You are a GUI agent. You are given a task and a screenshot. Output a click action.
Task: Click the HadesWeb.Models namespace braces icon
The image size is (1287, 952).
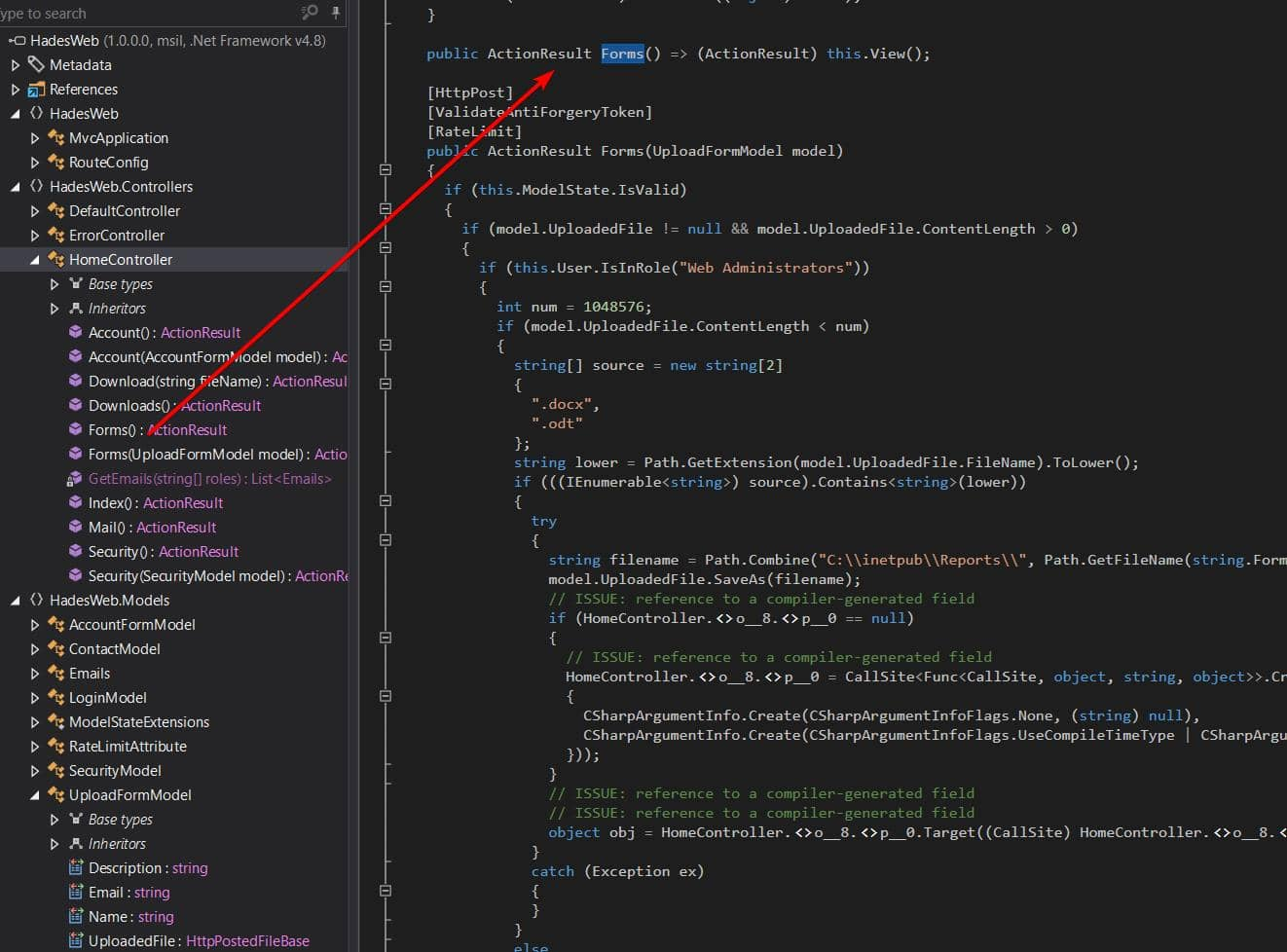[x=36, y=601]
